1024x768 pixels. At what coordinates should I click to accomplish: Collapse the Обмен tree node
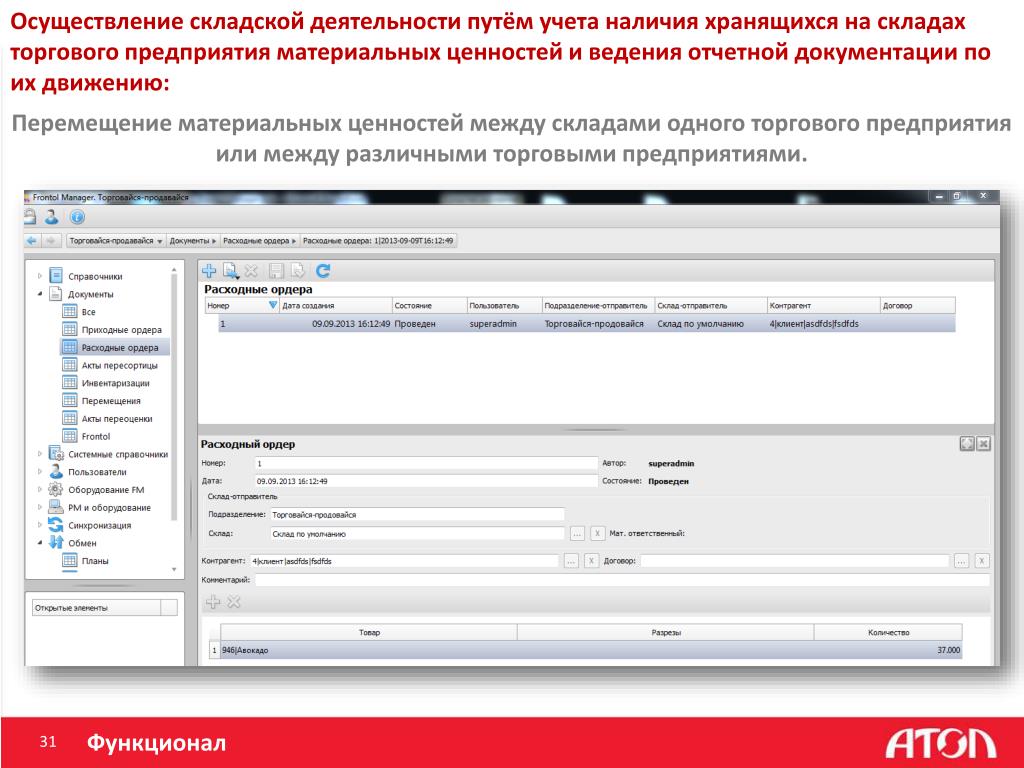[40, 543]
